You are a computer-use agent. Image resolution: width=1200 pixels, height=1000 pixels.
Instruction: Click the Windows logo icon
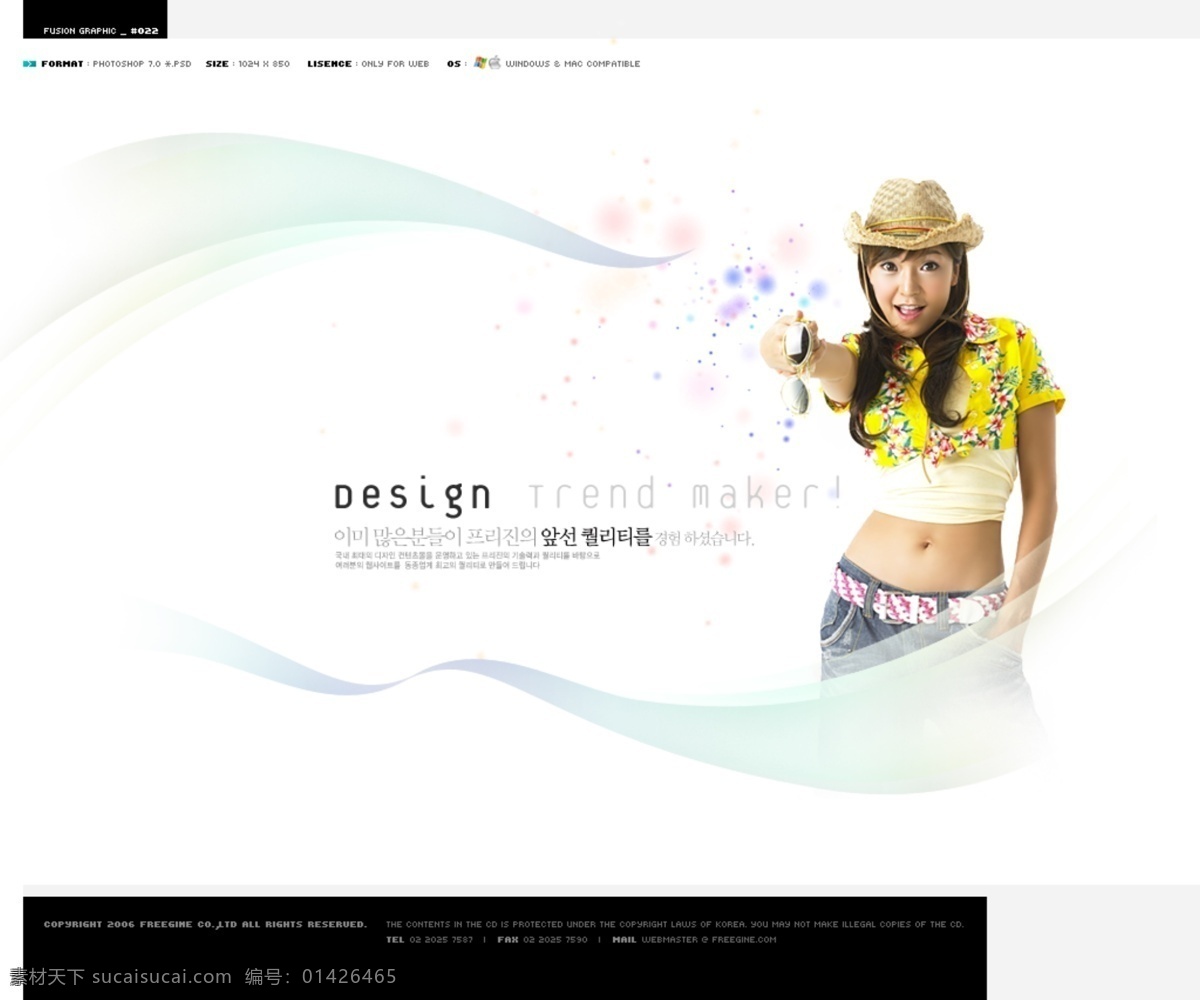[x=480, y=63]
